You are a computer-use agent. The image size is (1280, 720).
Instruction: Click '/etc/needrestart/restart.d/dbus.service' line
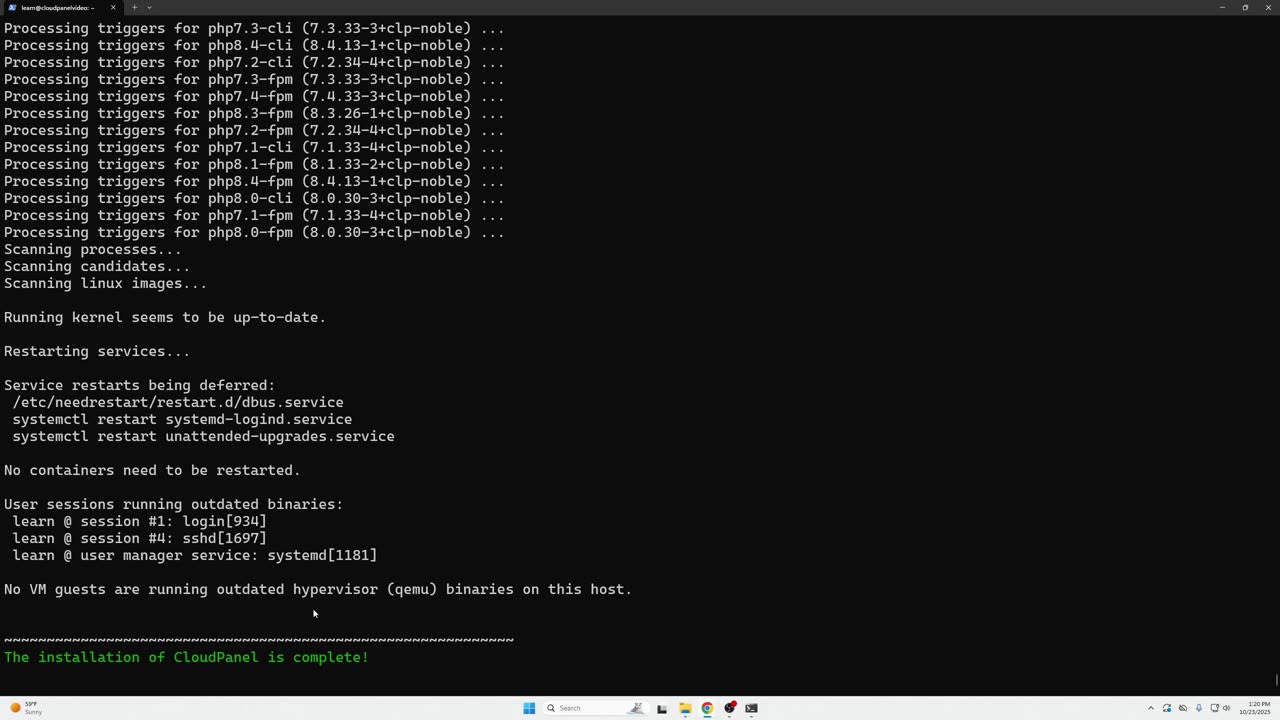pos(178,402)
